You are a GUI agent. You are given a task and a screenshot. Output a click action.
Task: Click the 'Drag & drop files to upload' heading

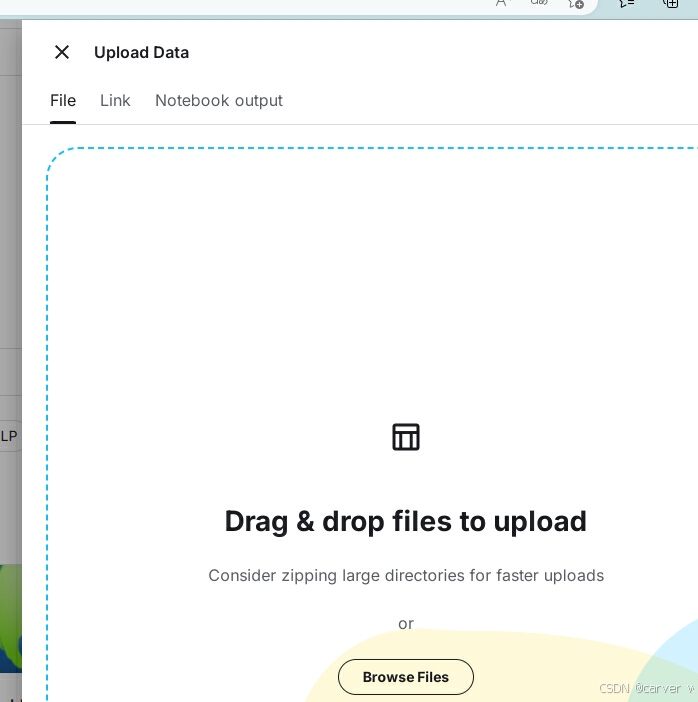[x=406, y=521]
